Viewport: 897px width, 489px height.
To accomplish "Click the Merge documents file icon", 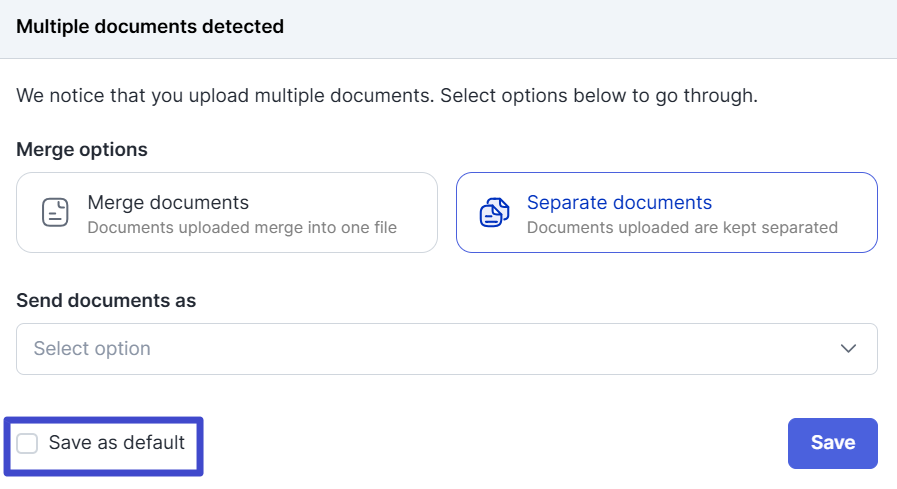I will (55, 212).
